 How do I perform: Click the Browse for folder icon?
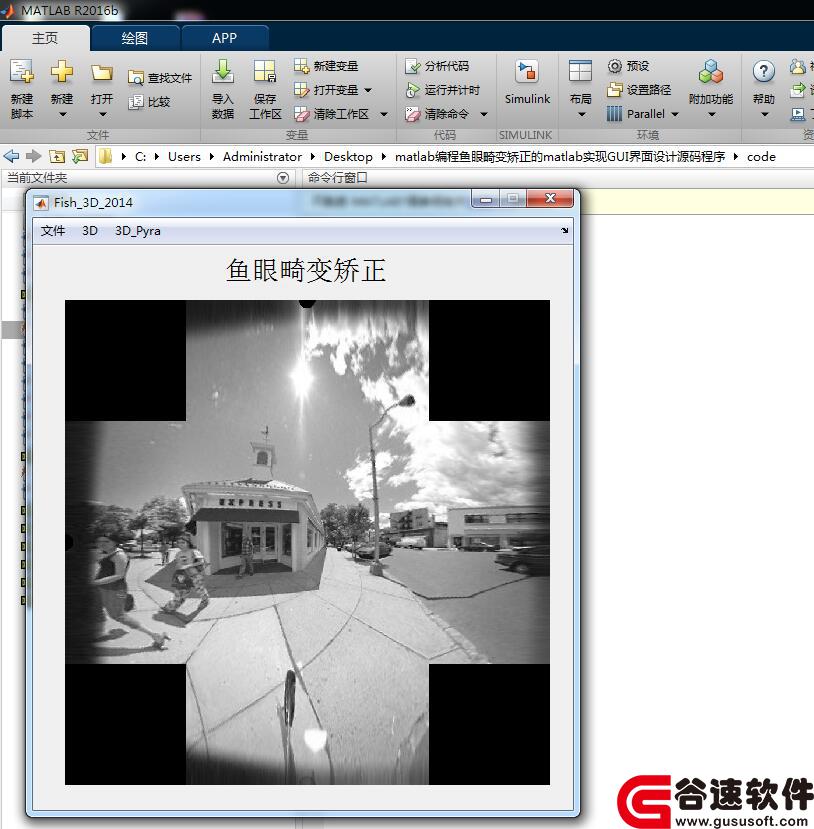(x=80, y=156)
